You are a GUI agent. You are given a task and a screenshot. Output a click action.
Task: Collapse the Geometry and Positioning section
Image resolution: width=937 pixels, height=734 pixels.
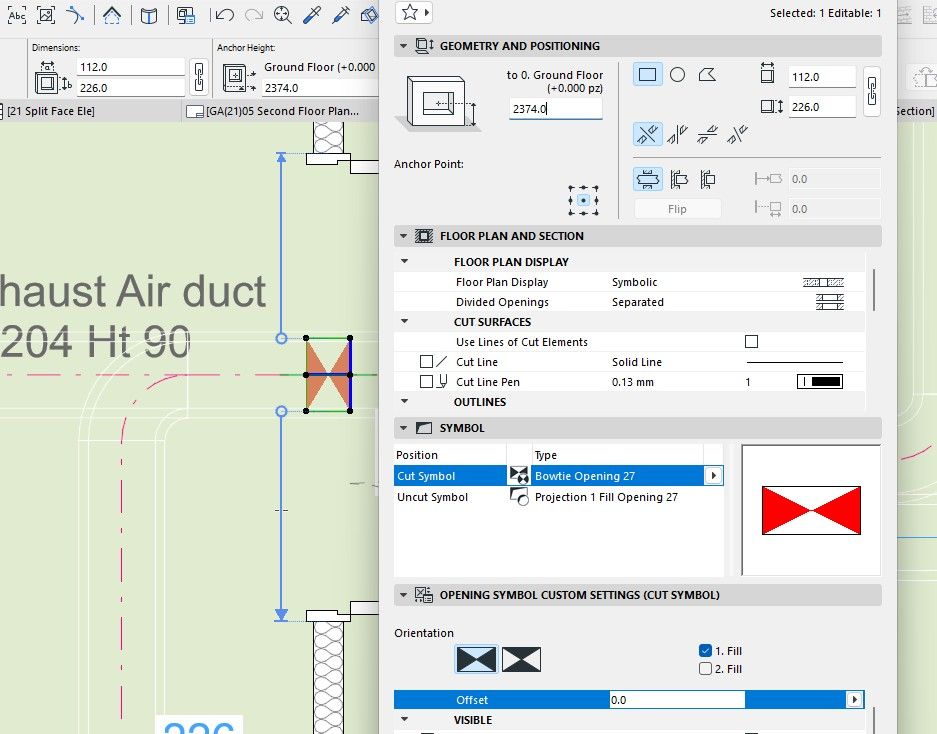[x=403, y=46]
